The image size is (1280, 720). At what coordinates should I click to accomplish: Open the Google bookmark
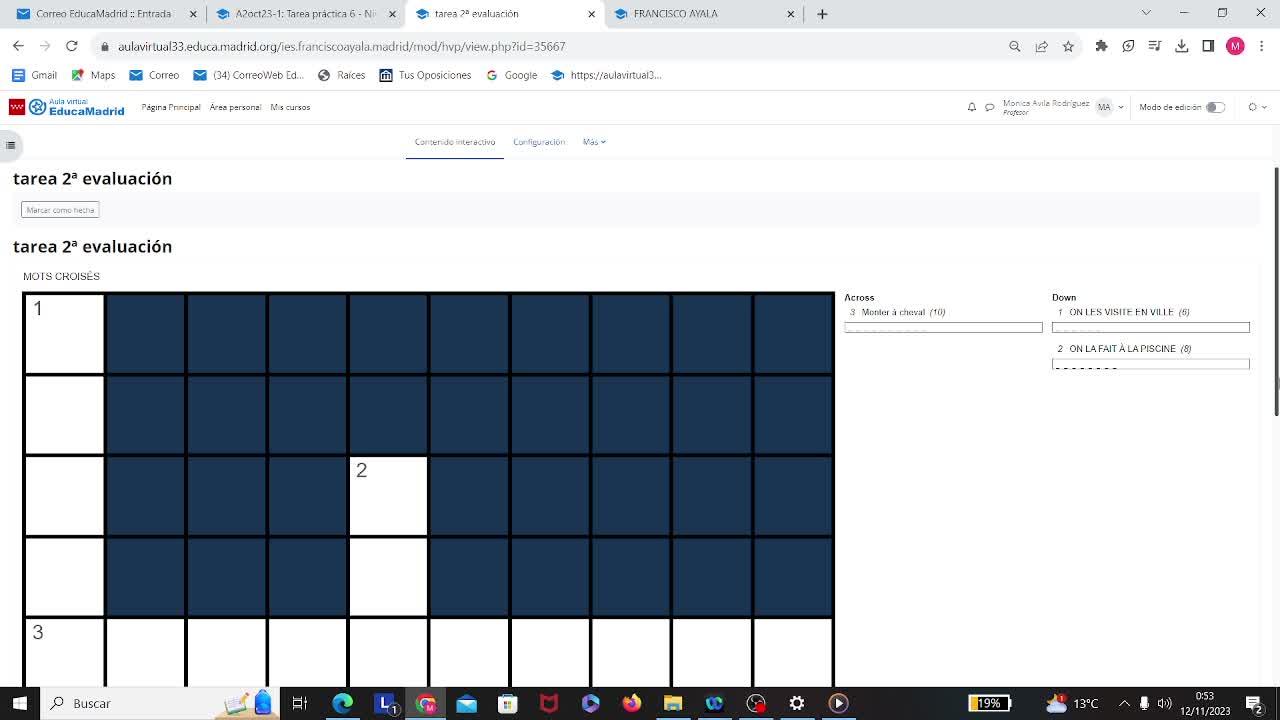coord(511,75)
